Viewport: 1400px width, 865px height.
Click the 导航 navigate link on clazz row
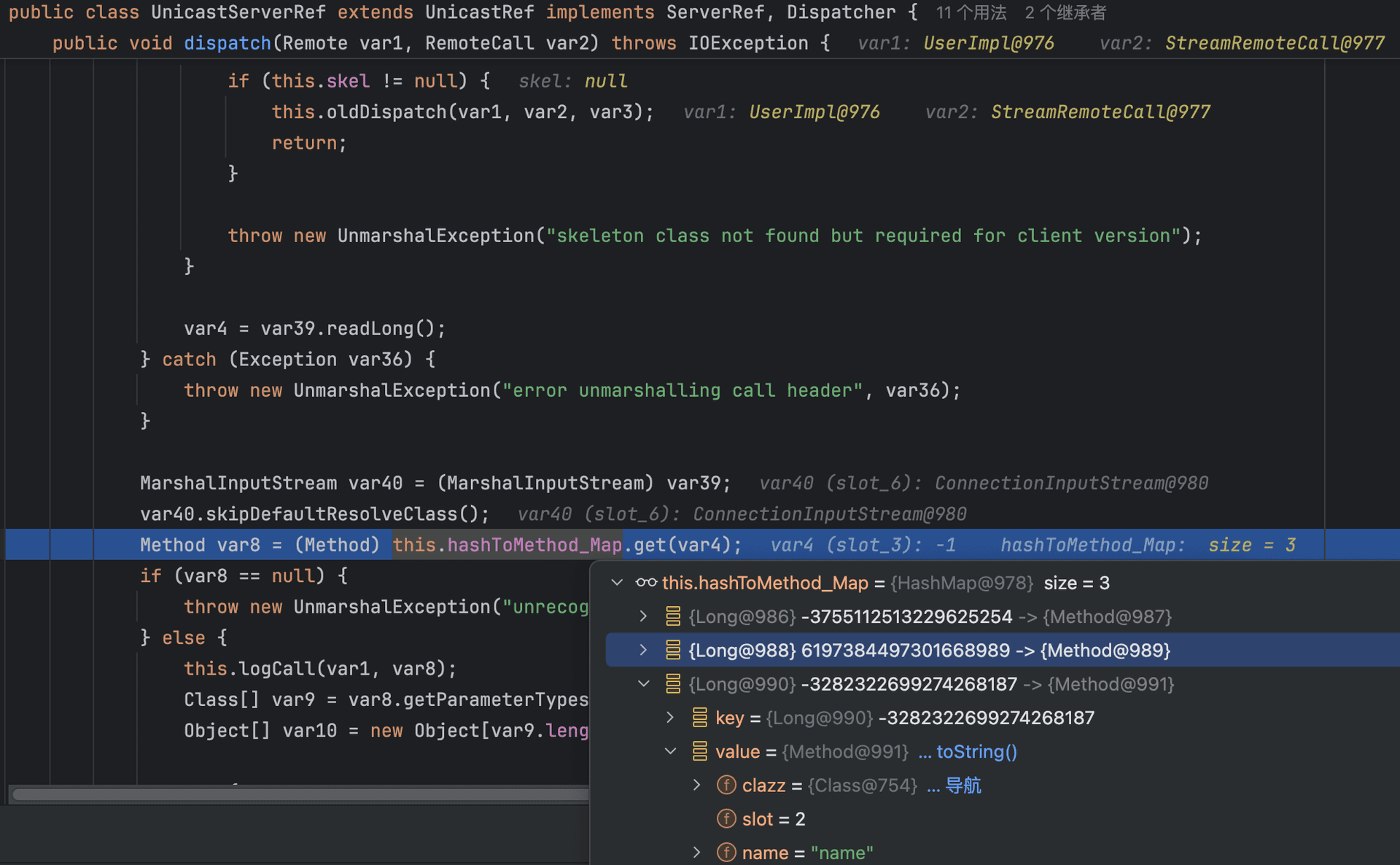[962, 786]
